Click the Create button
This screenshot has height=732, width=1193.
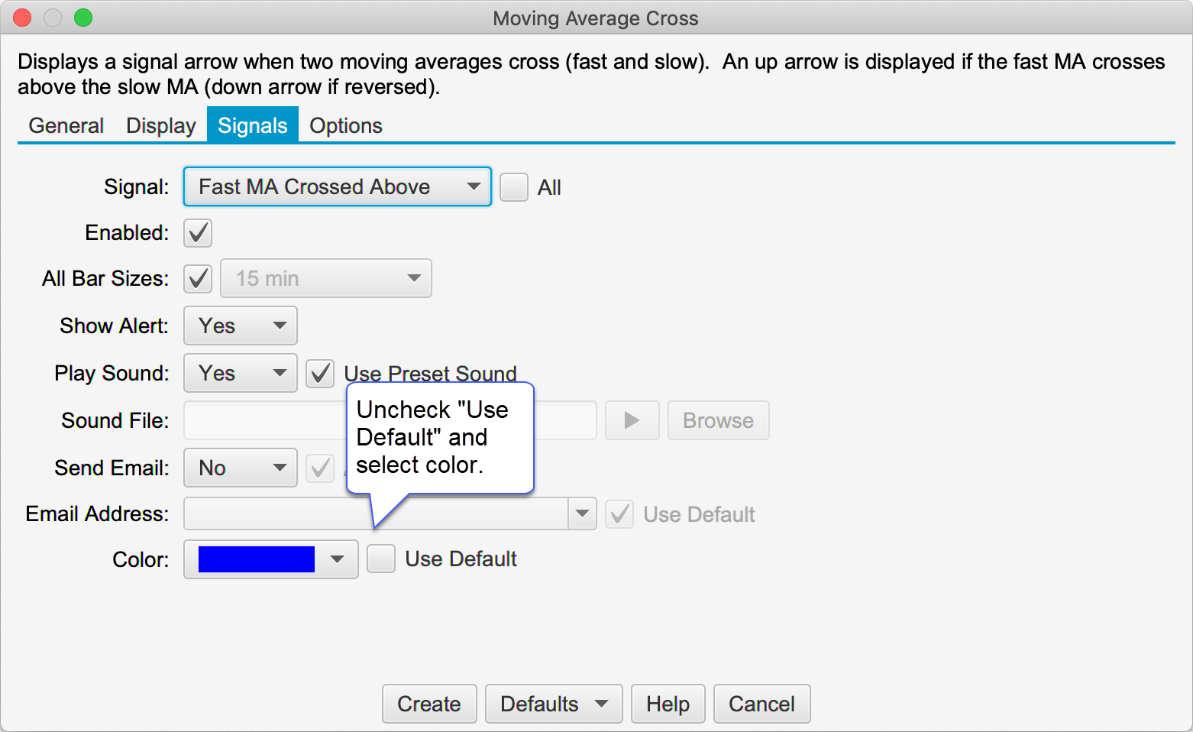pos(429,704)
